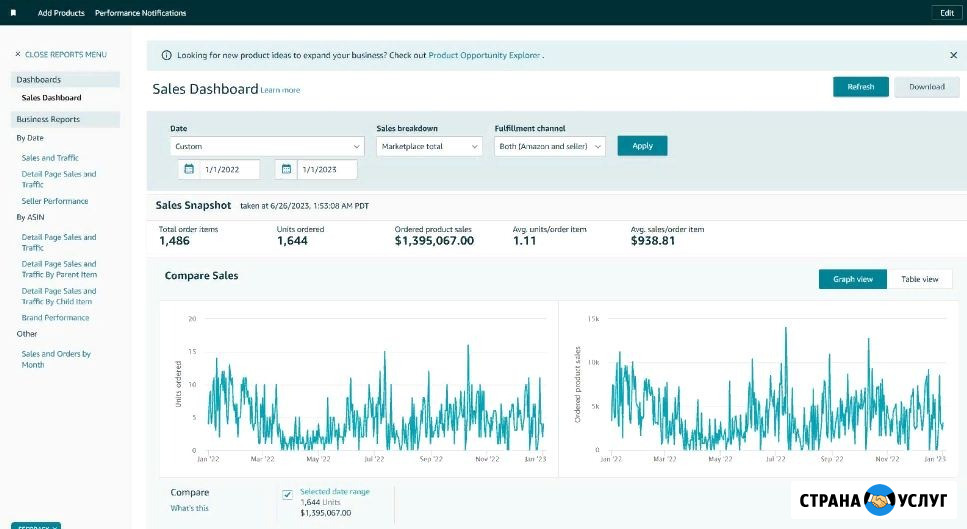The image size is (967, 529).
Task: Open the Product Opportunity Explorer link
Action: (x=484, y=55)
